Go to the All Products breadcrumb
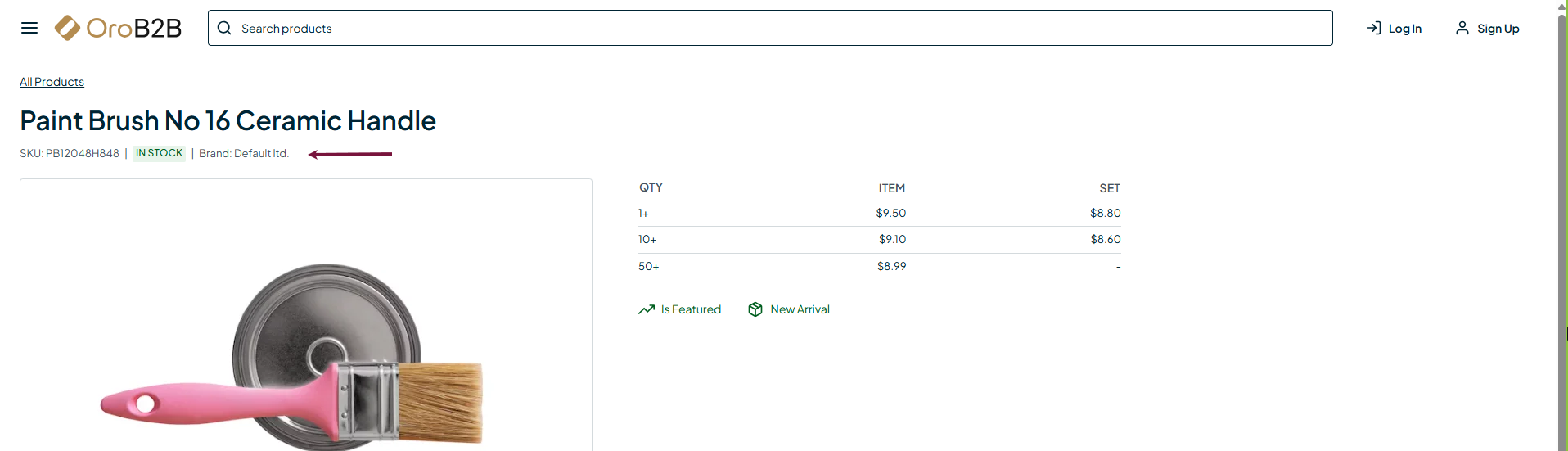The image size is (1568, 451). (52, 82)
